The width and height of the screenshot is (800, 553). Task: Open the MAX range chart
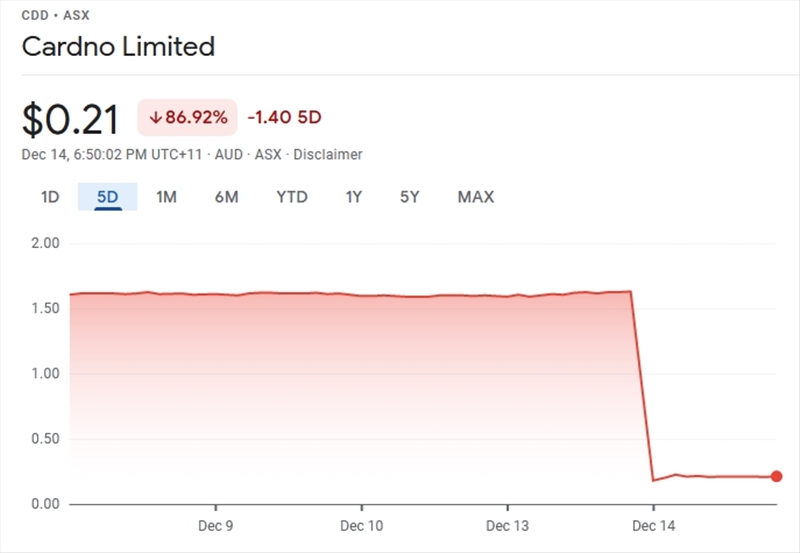point(476,197)
